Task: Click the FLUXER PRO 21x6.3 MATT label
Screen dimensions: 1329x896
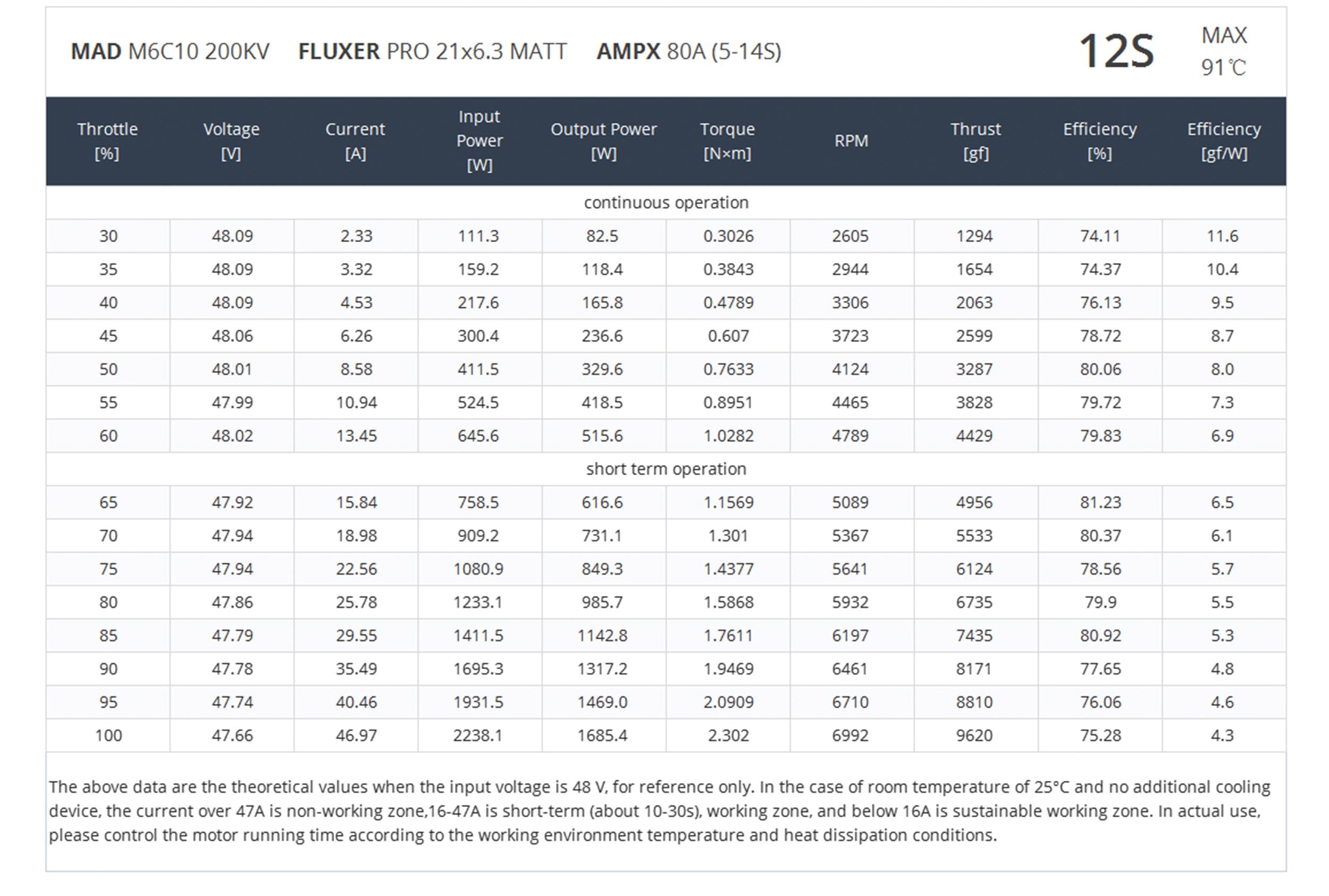Action: point(432,52)
